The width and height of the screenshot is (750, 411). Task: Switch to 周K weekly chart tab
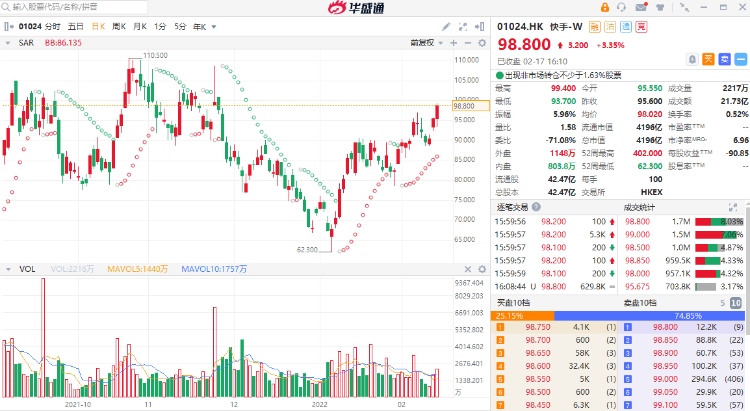coord(119,25)
